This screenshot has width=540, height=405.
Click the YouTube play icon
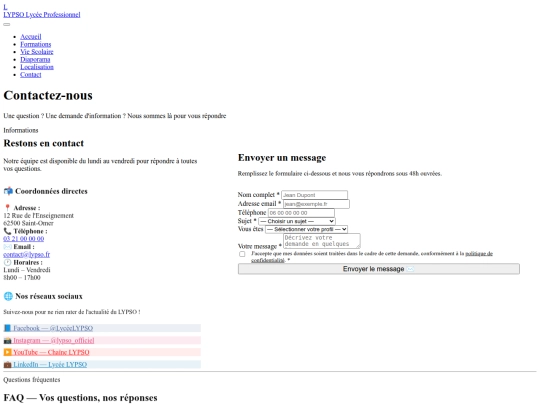tap(7, 352)
